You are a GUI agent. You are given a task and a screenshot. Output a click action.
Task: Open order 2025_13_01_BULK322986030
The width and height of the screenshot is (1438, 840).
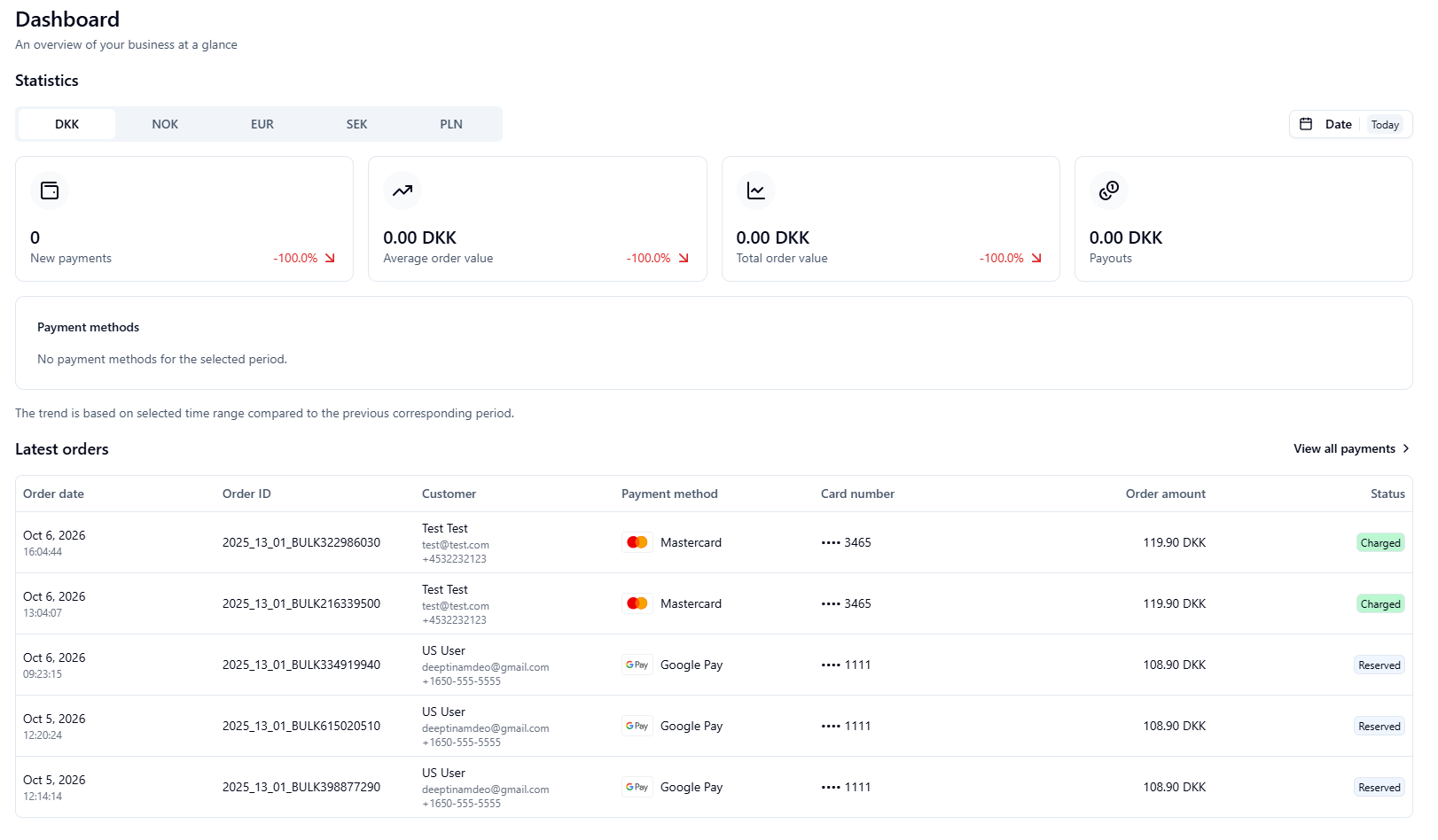click(x=301, y=542)
